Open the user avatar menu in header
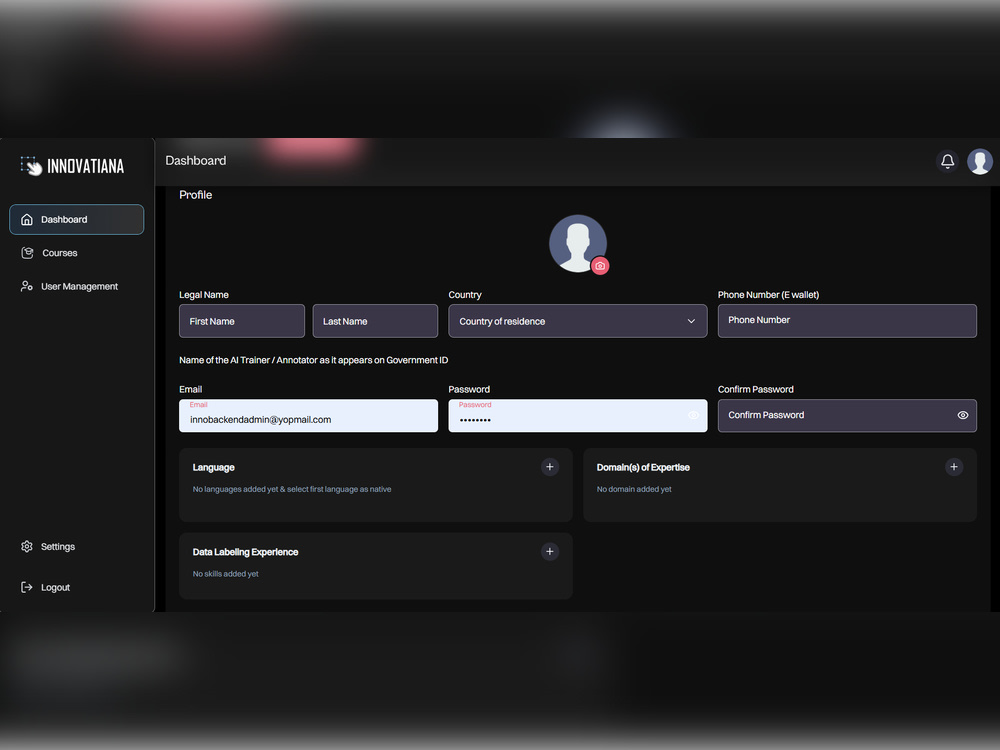 (980, 161)
